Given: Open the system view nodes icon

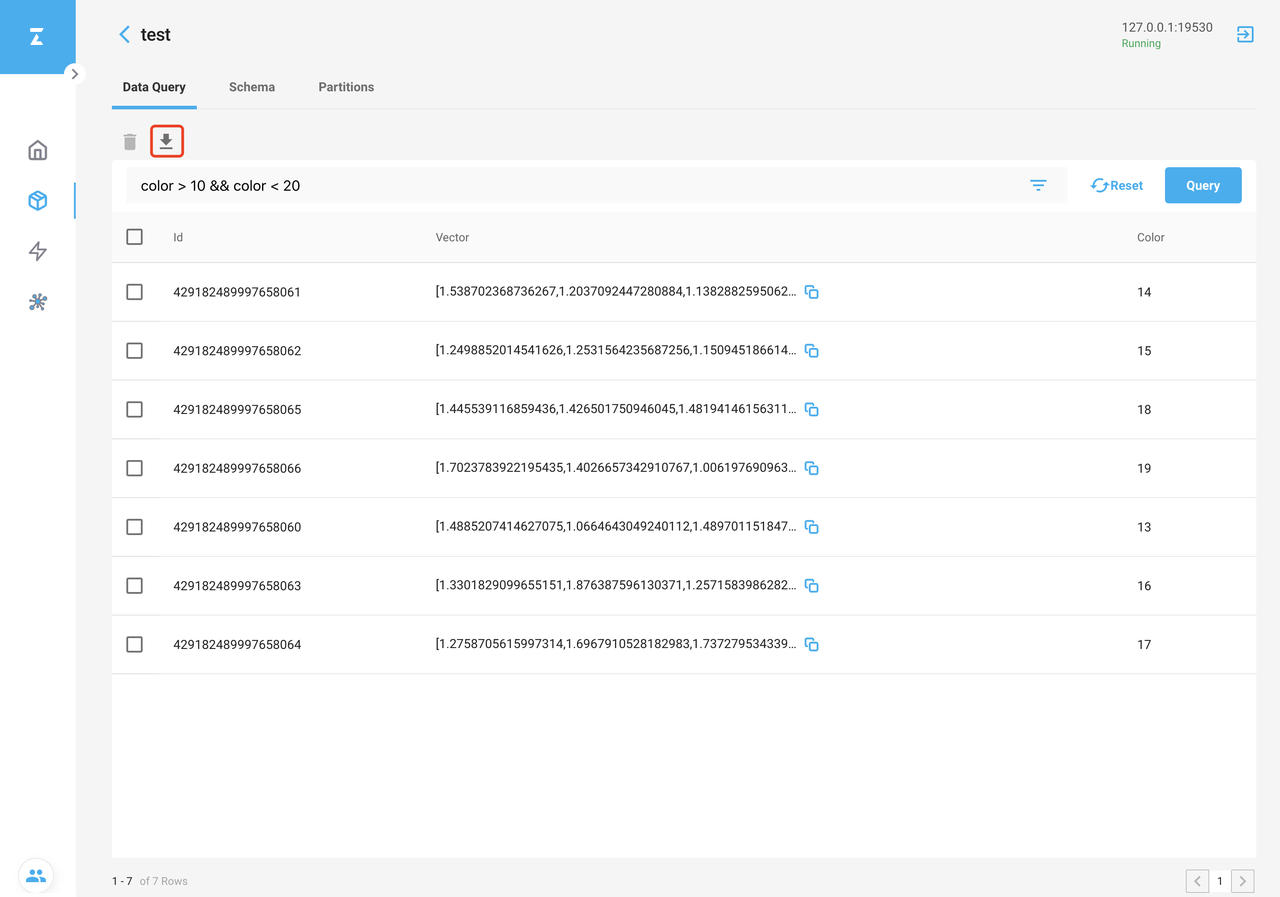Looking at the screenshot, I should [38, 302].
